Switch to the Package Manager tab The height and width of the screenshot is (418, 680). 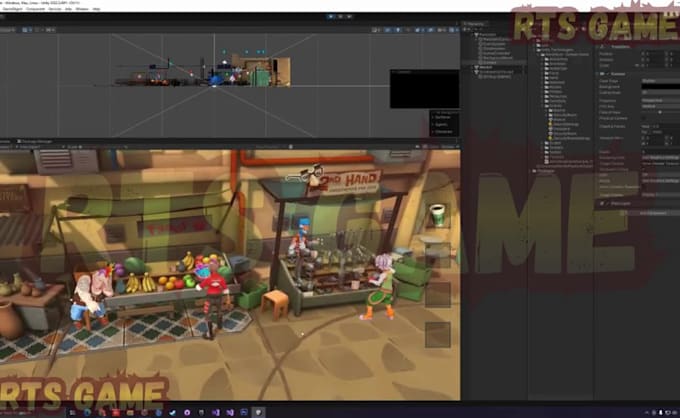coord(35,141)
